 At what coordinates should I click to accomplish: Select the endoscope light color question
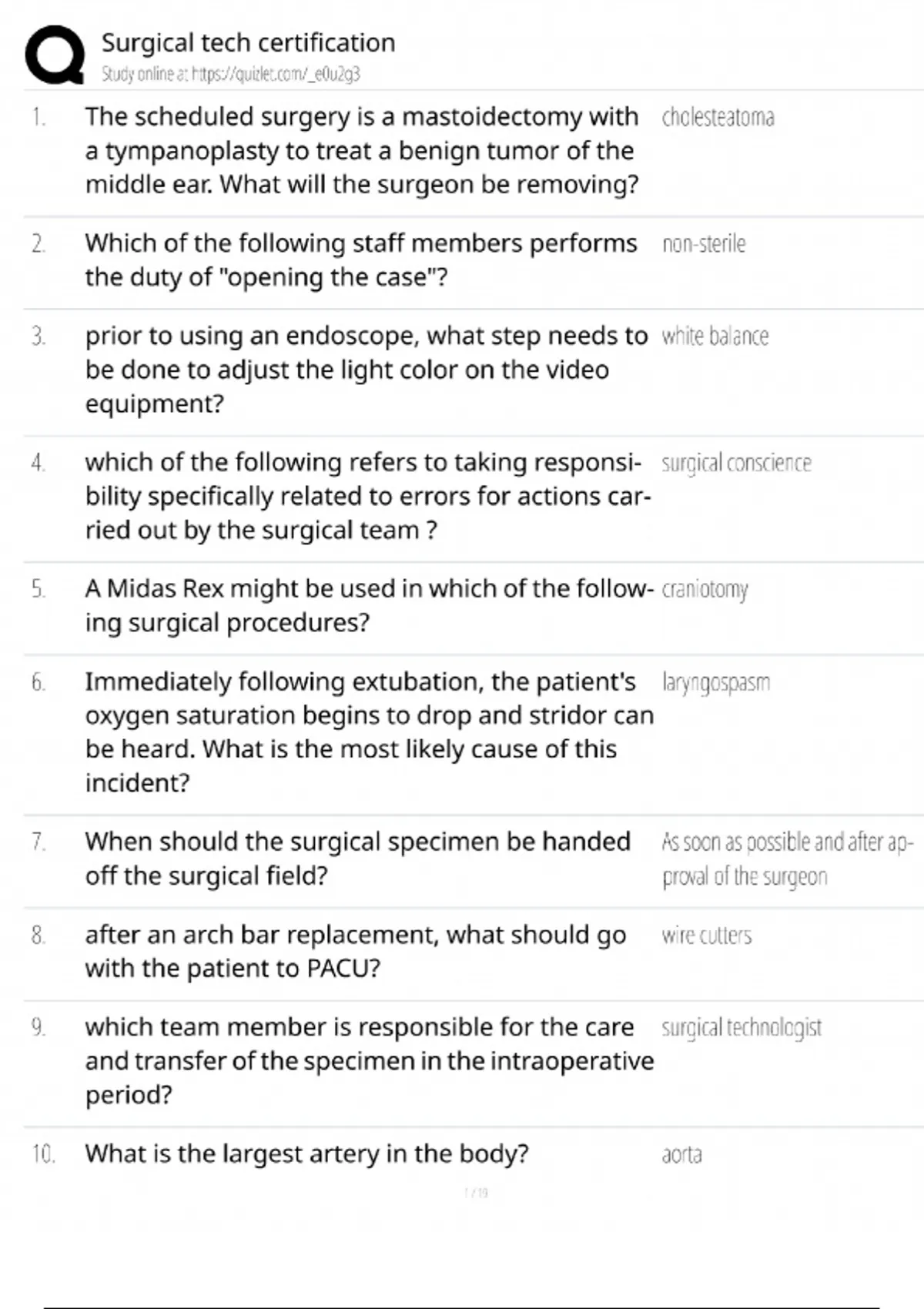point(366,370)
